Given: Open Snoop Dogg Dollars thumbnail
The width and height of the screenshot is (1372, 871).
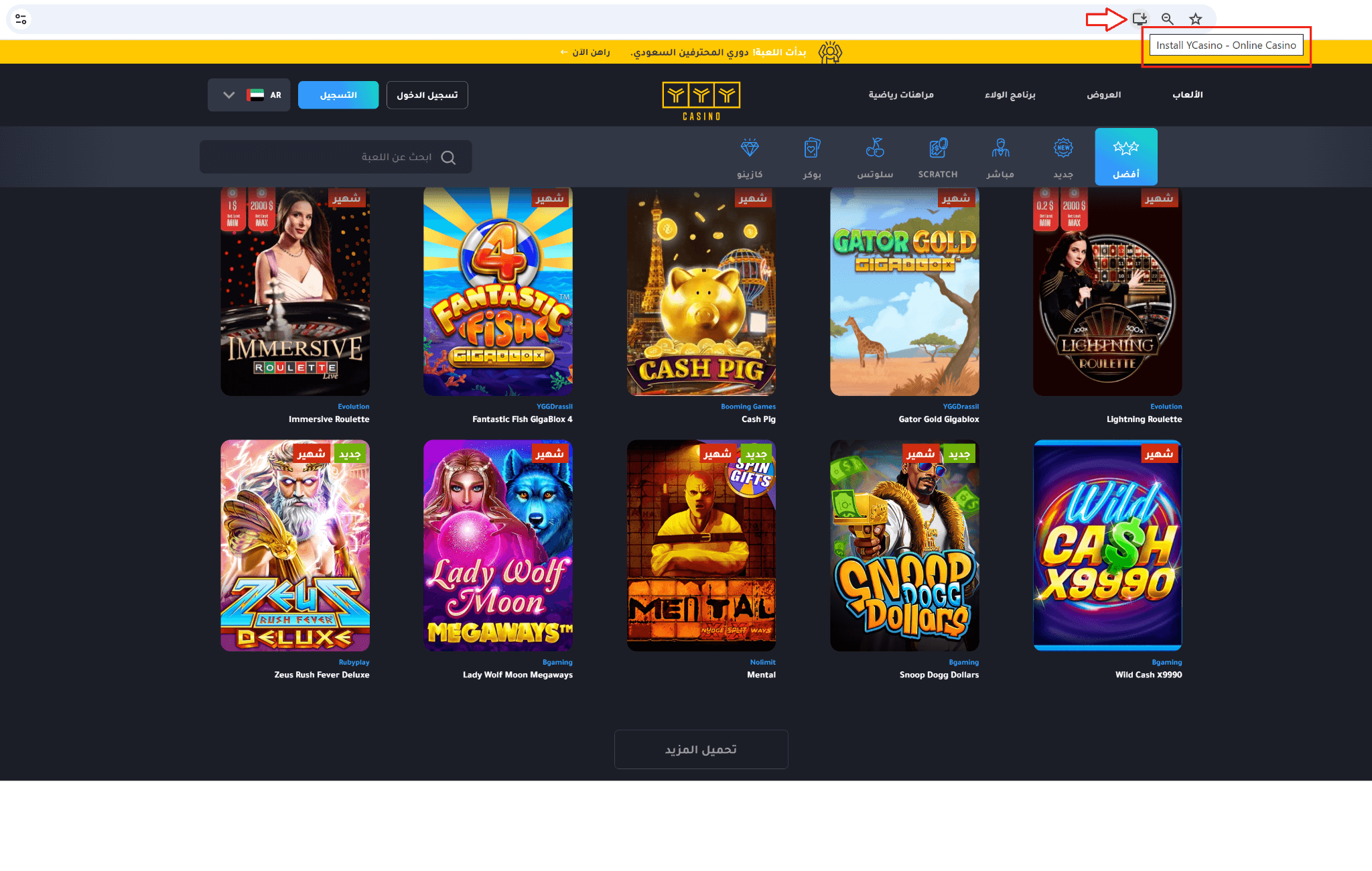Looking at the screenshot, I should [904, 545].
